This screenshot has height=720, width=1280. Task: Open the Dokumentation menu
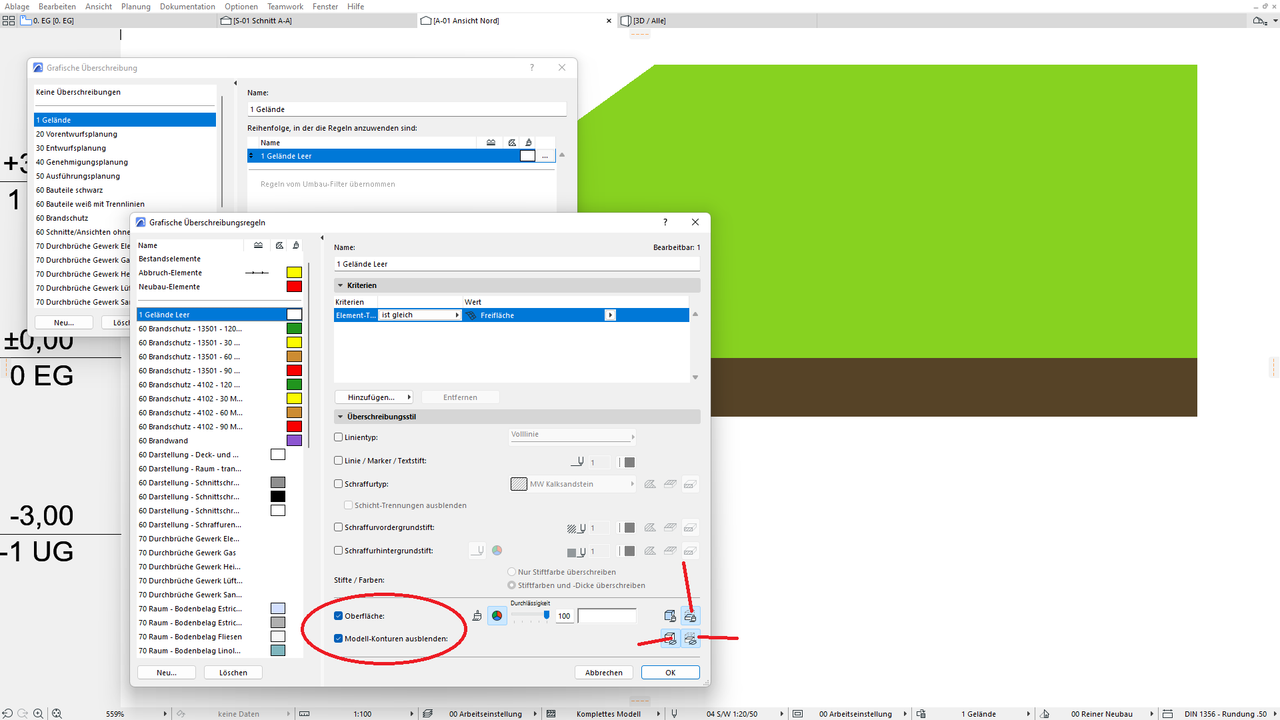click(190, 6)
